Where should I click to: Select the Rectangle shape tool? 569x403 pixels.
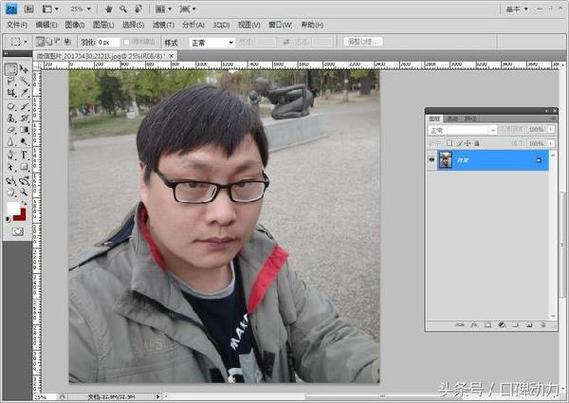pos(24,167)
